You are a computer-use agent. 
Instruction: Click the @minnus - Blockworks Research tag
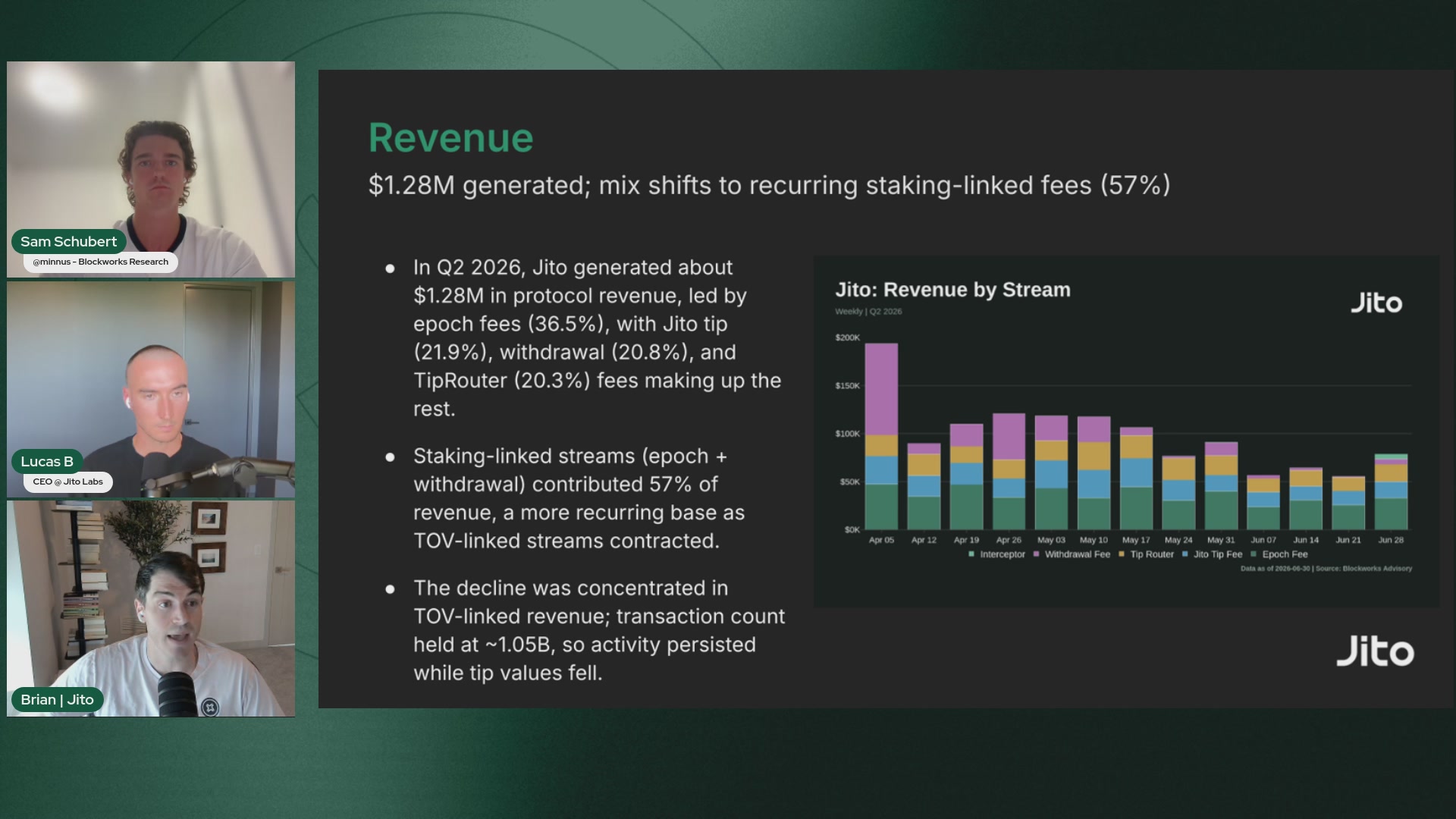tap(101, 262)
